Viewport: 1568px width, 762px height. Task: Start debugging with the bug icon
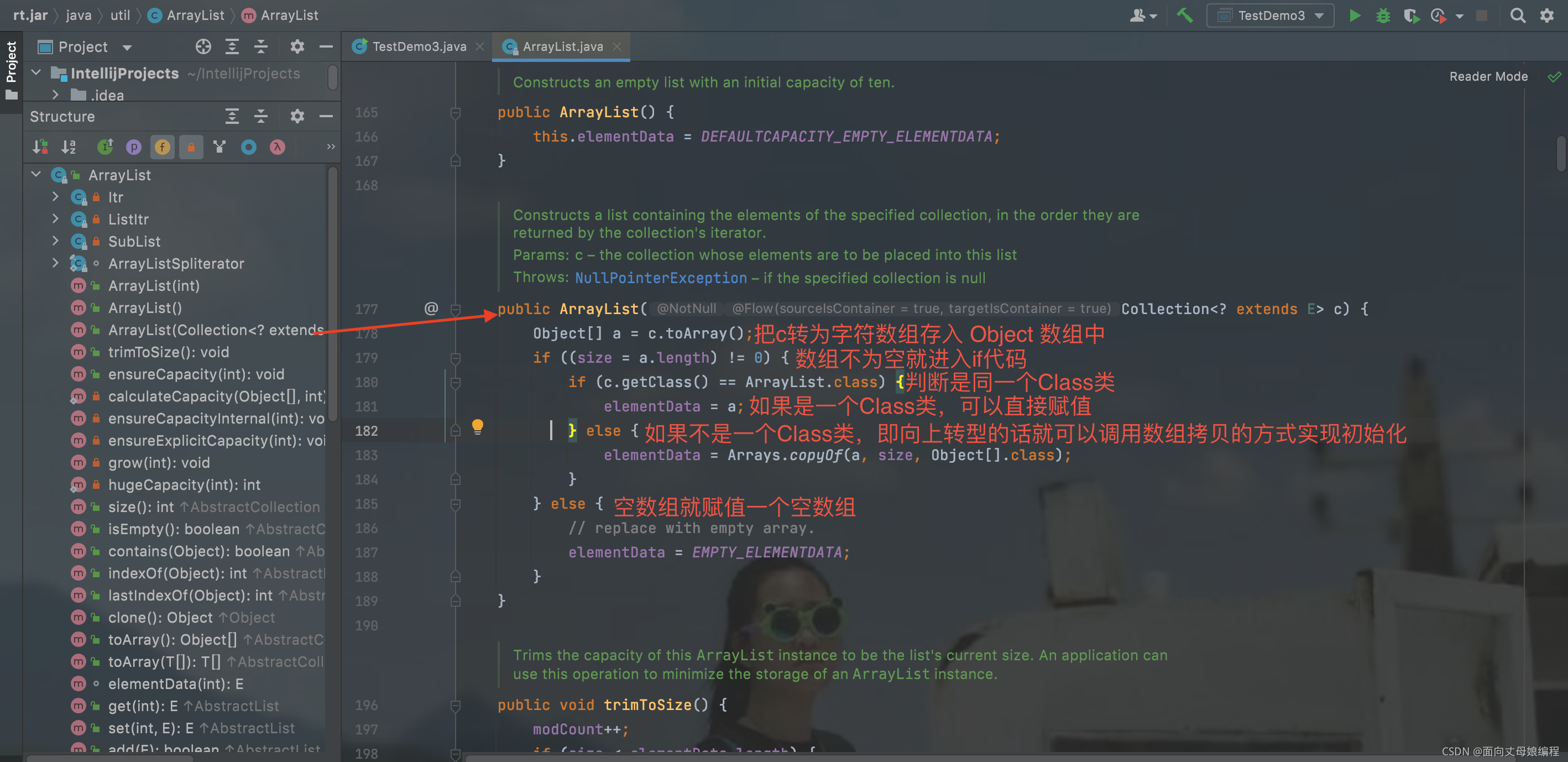tap(1383, 15)
